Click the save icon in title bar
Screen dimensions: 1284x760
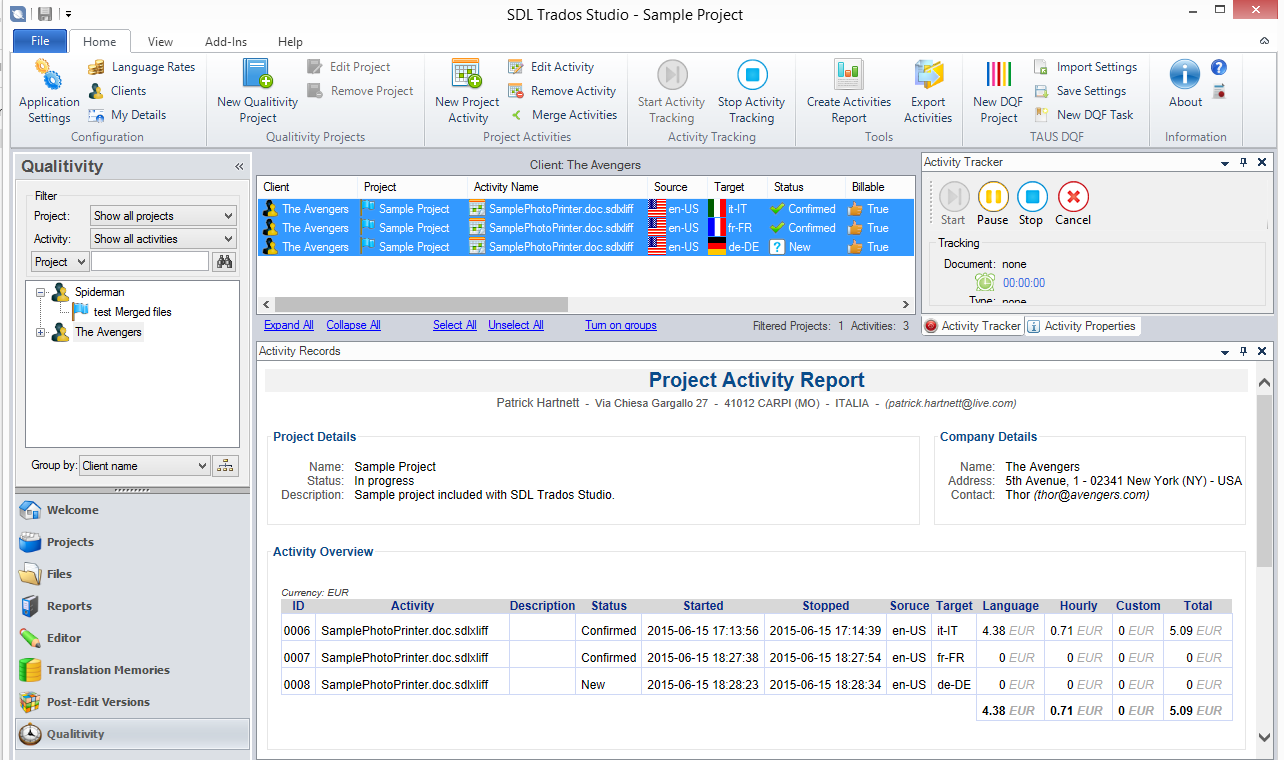point(45,14)
